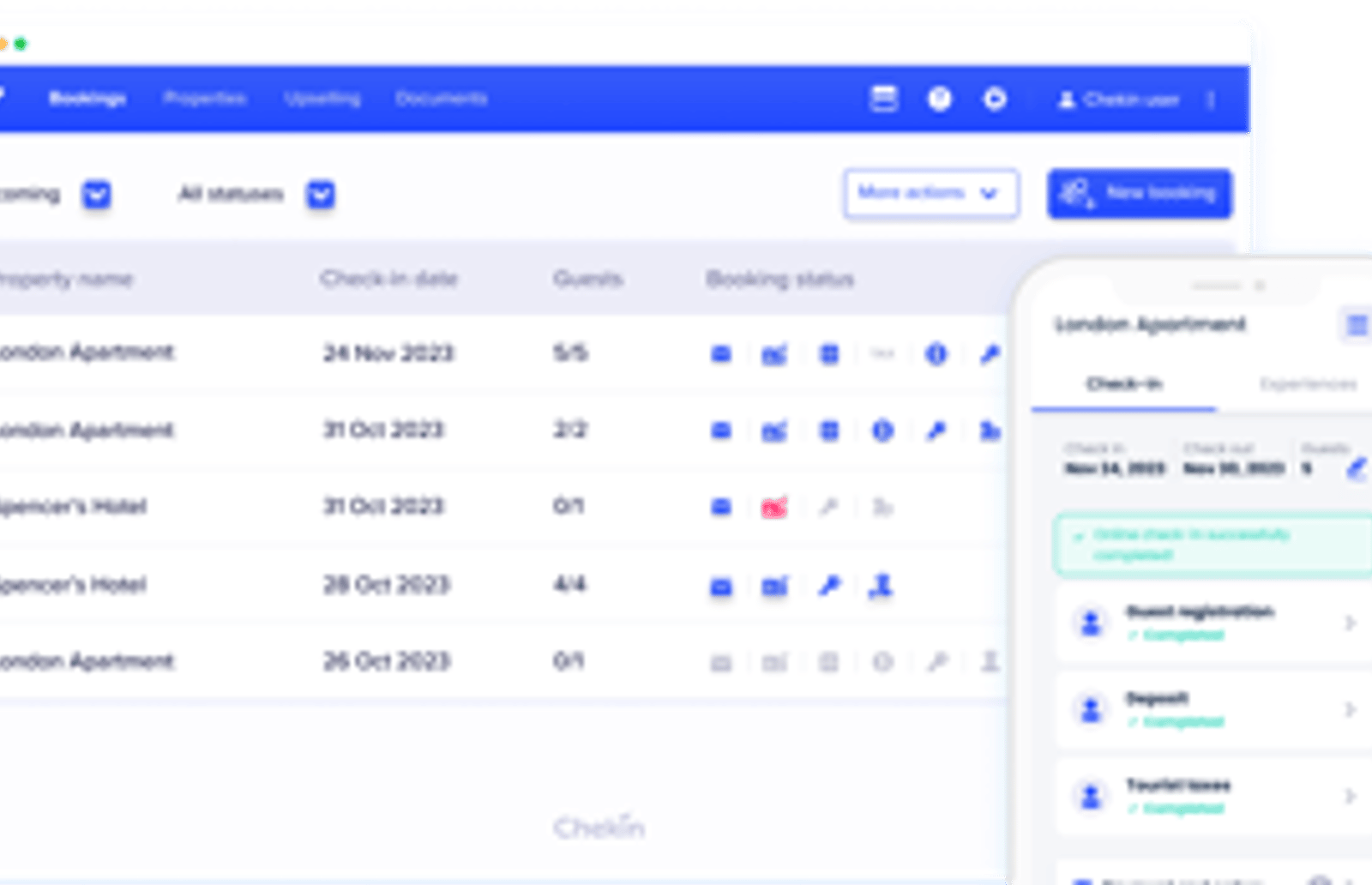1372x885 pixels.
Task: Expand the Tourist taxes chevron on phone
Action: pyautogui.click(x=1350, y=797)
